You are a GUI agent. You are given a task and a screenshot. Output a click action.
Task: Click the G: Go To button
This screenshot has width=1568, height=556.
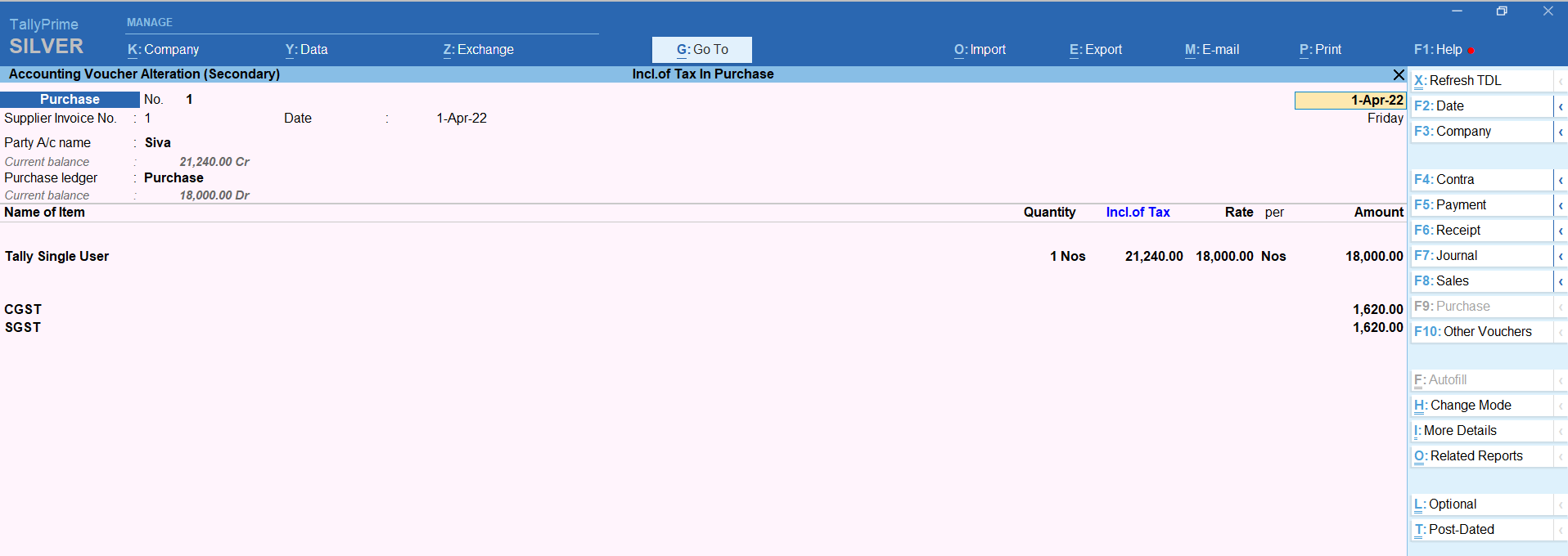702,50
